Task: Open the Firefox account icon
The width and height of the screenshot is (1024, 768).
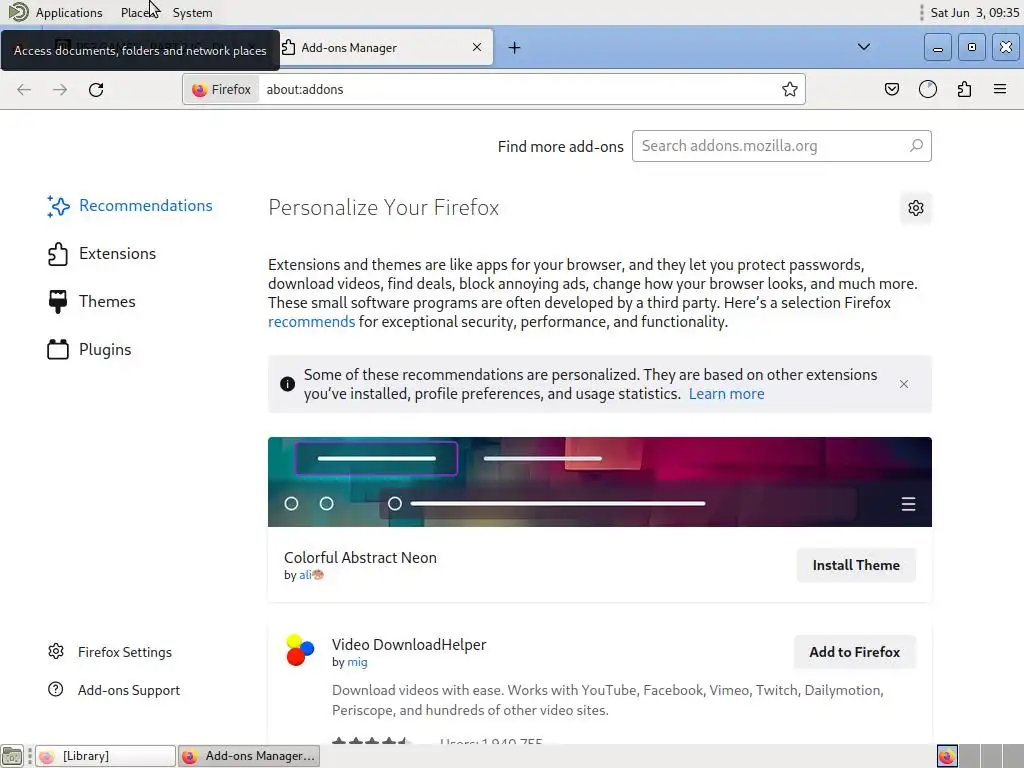Action: (927, 89)
